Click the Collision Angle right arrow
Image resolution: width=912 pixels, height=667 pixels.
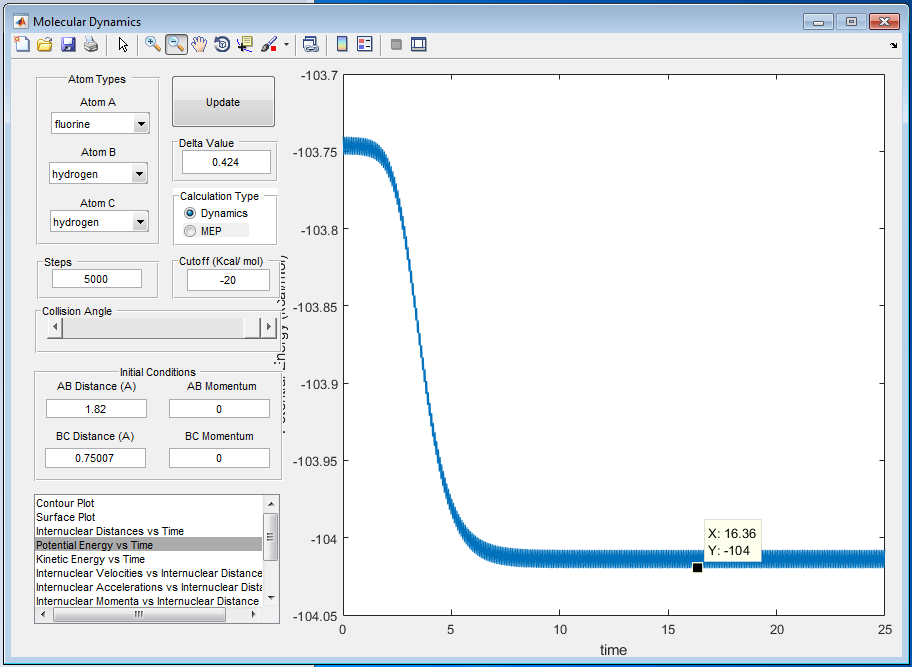pyautogui.click(x=268, y=326)
